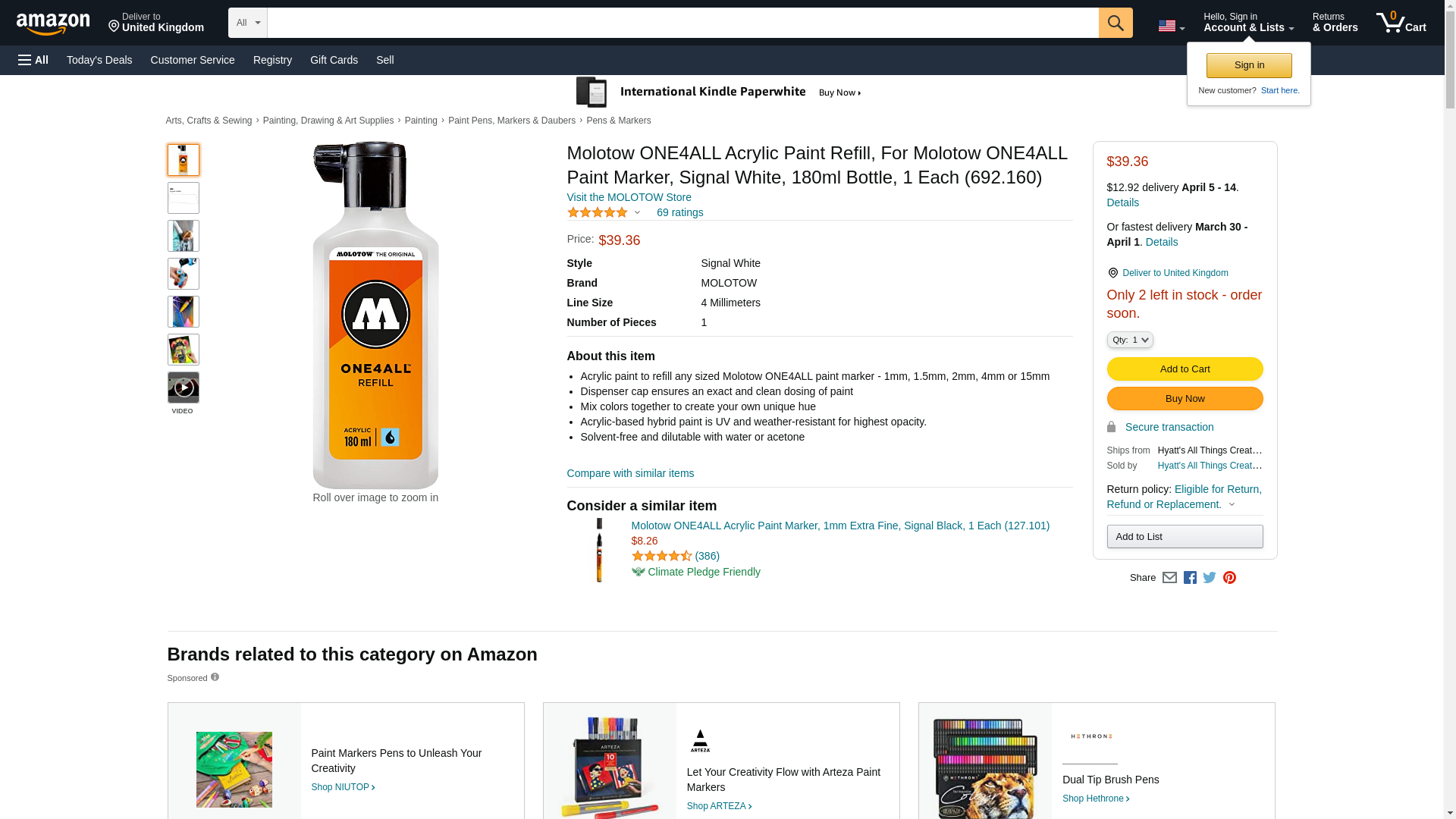The width and height of the screenshot is (1456, 819).
Task: Expand the search category All dropdown
Action: pos(247,23)
